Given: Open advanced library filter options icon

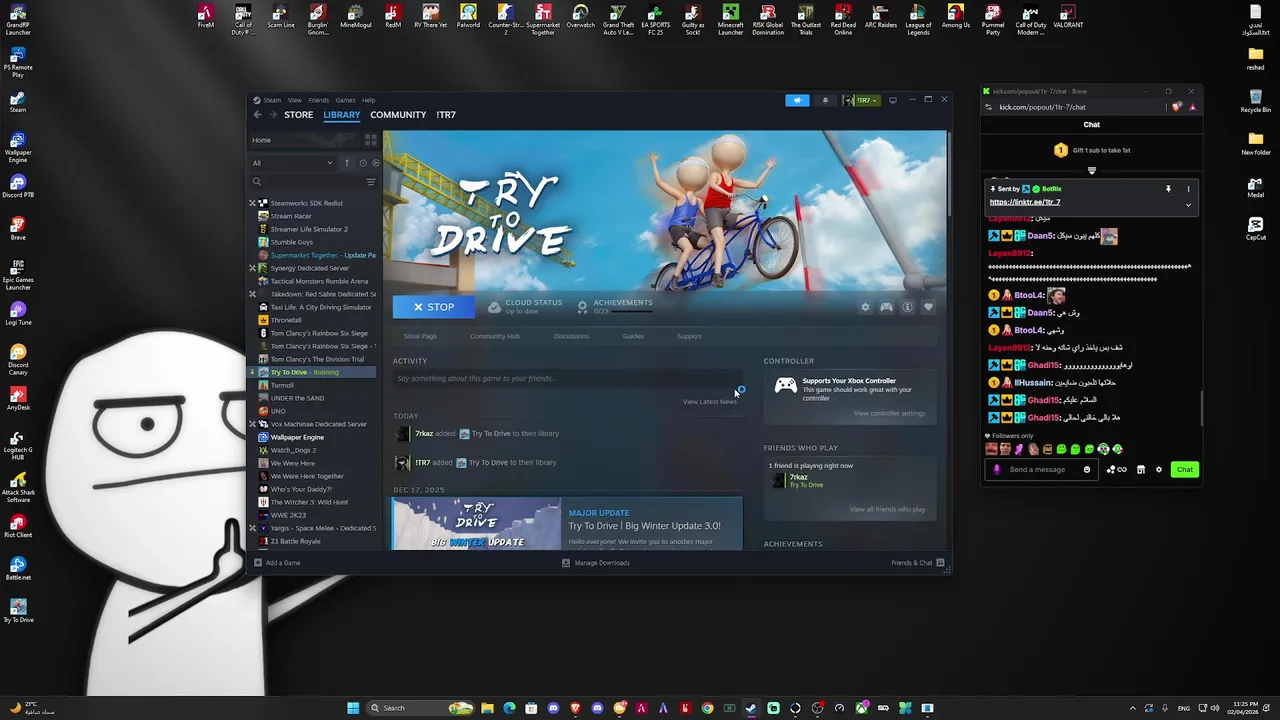Looking at the screenshot, I should point(371,182).
